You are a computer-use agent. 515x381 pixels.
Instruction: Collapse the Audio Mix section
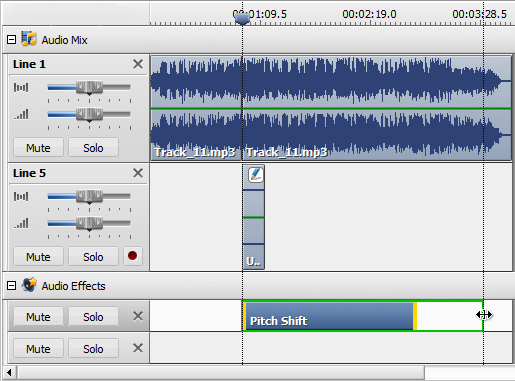[11, 40]
